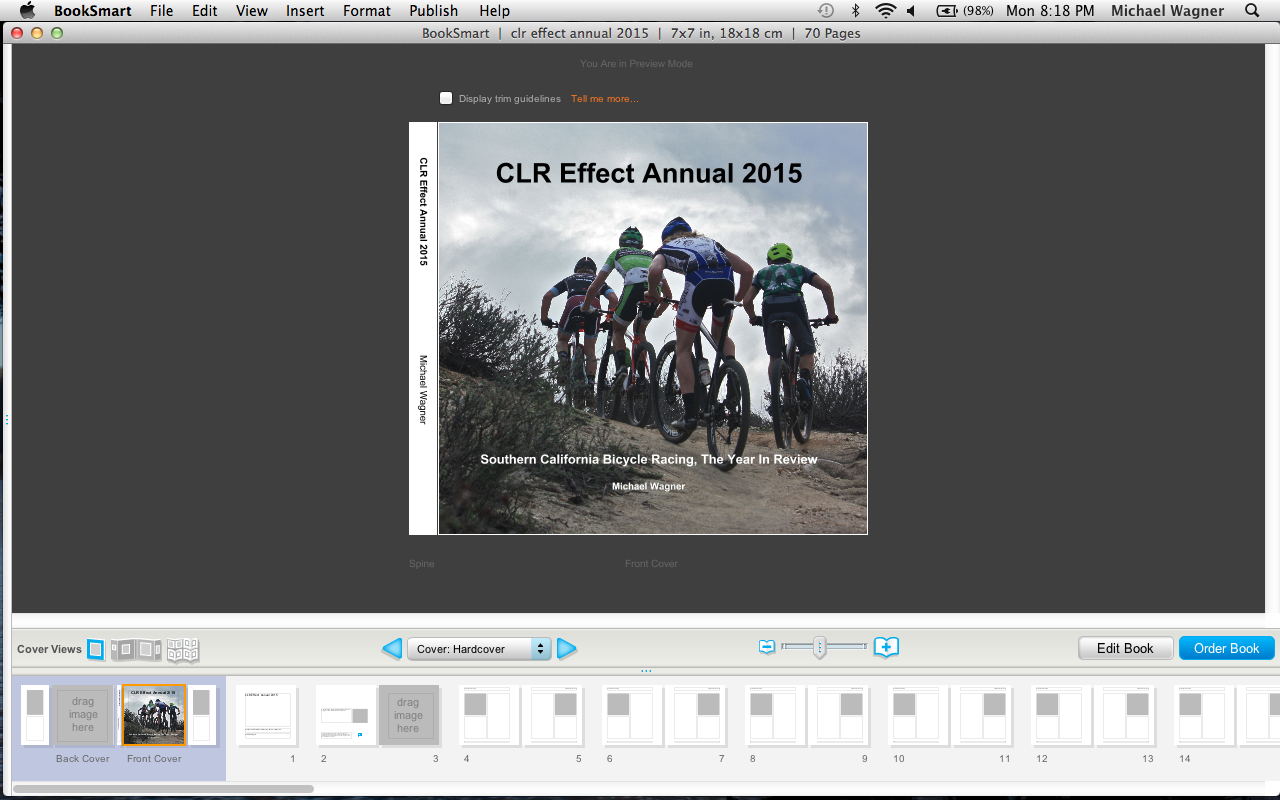Click the front cover title 'CLR Effect Annual 2015'
Viewport: 1280px width, 800px height.
click(649, 173)
